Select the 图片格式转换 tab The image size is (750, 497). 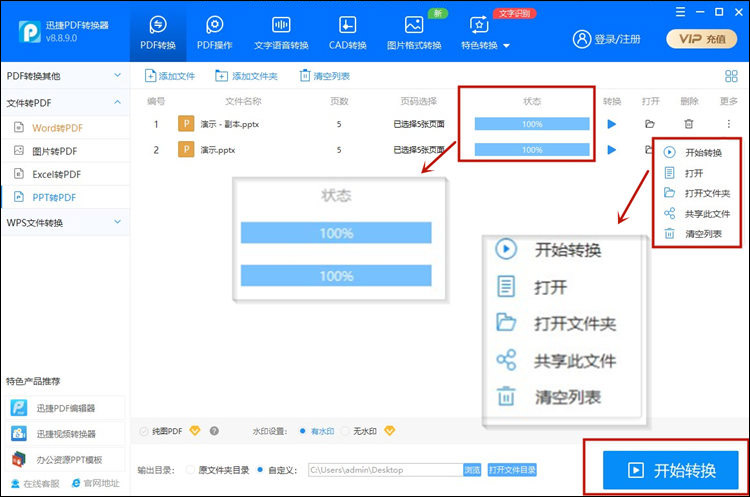(x=414, y=33)
